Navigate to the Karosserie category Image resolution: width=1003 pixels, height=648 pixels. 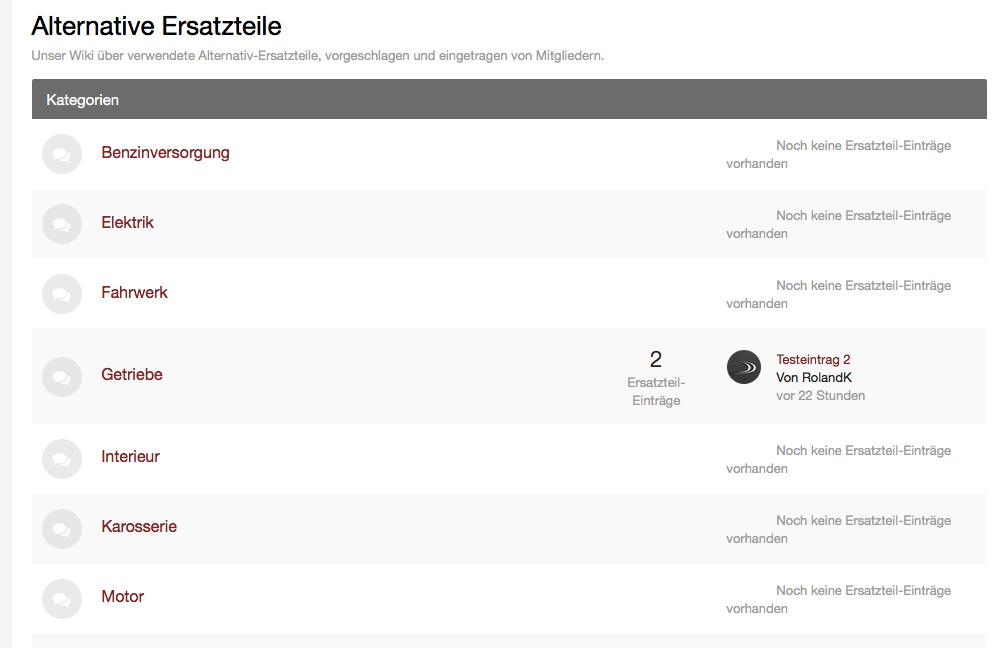click(x=139, y=526)
